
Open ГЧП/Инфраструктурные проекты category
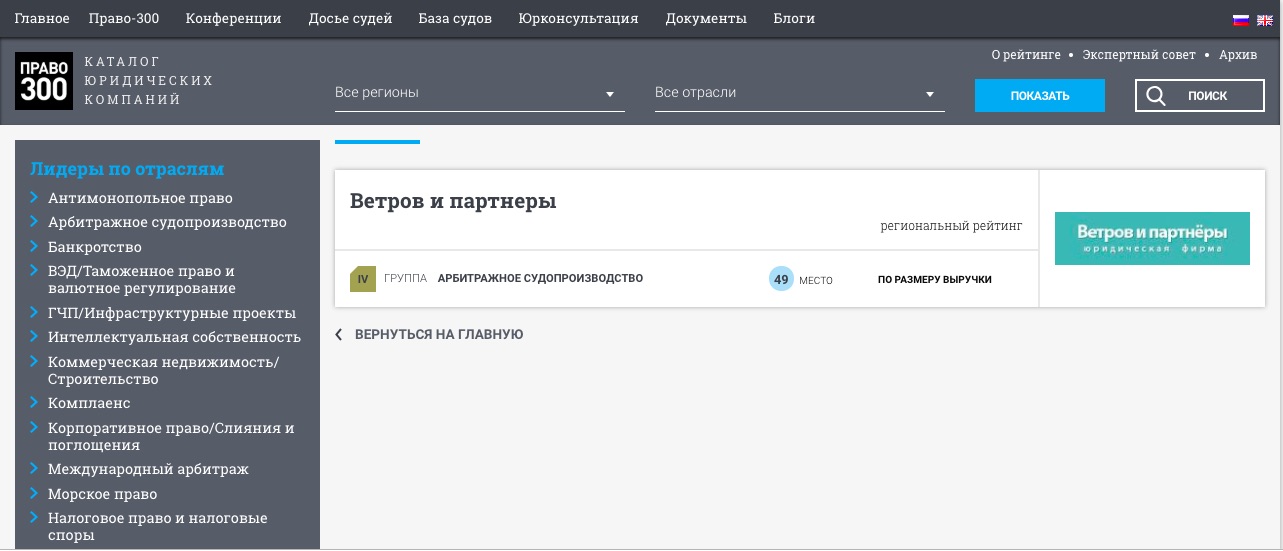coord(172,313)
